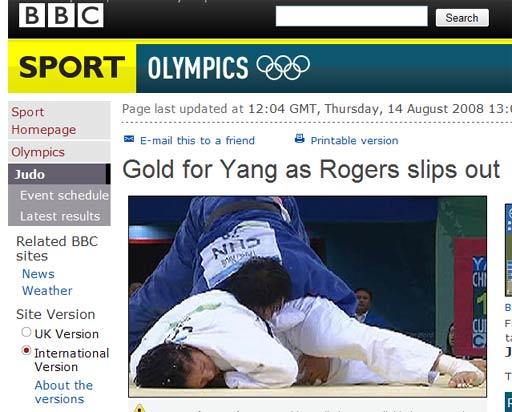Click the printer icon for printable version
Screen dimensions: 512x412
click(x=300, y=138)
